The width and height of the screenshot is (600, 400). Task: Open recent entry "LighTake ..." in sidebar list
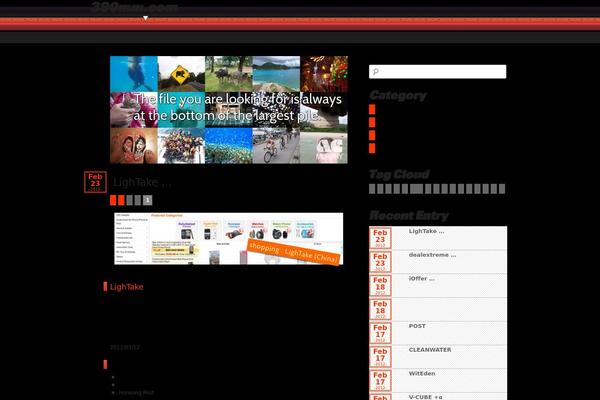[426, 231]
